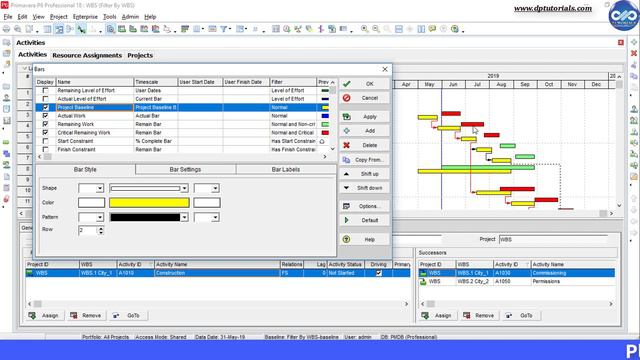The height and width of the screenshot is (360, 640).
Task: Open the dropdown arrow next to Filter icon
Action: (x=230, y=29)
